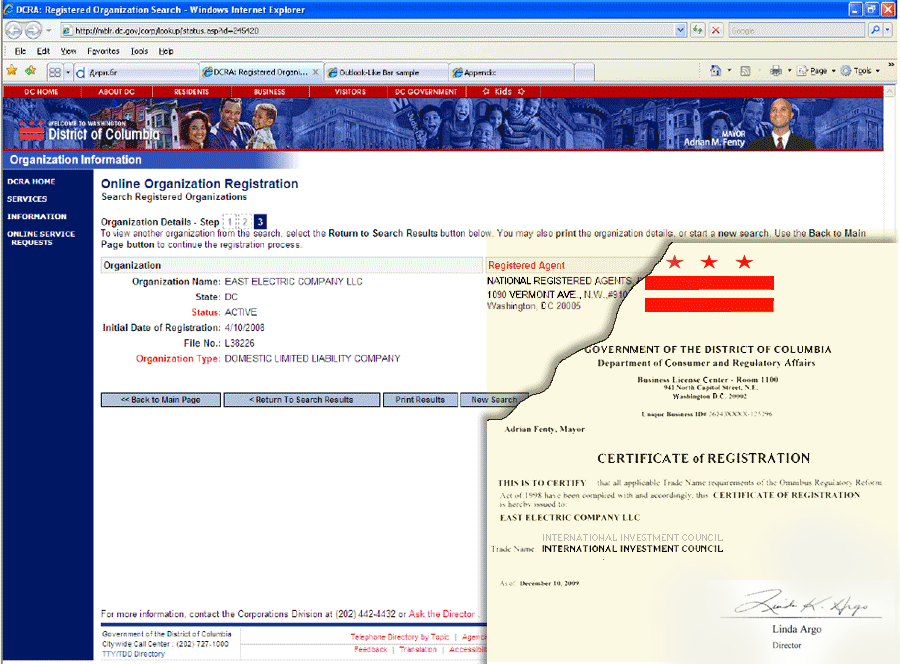Viewport: 900px width, 664px height.
Task: Open the View menu
Action: coord(68,51)
